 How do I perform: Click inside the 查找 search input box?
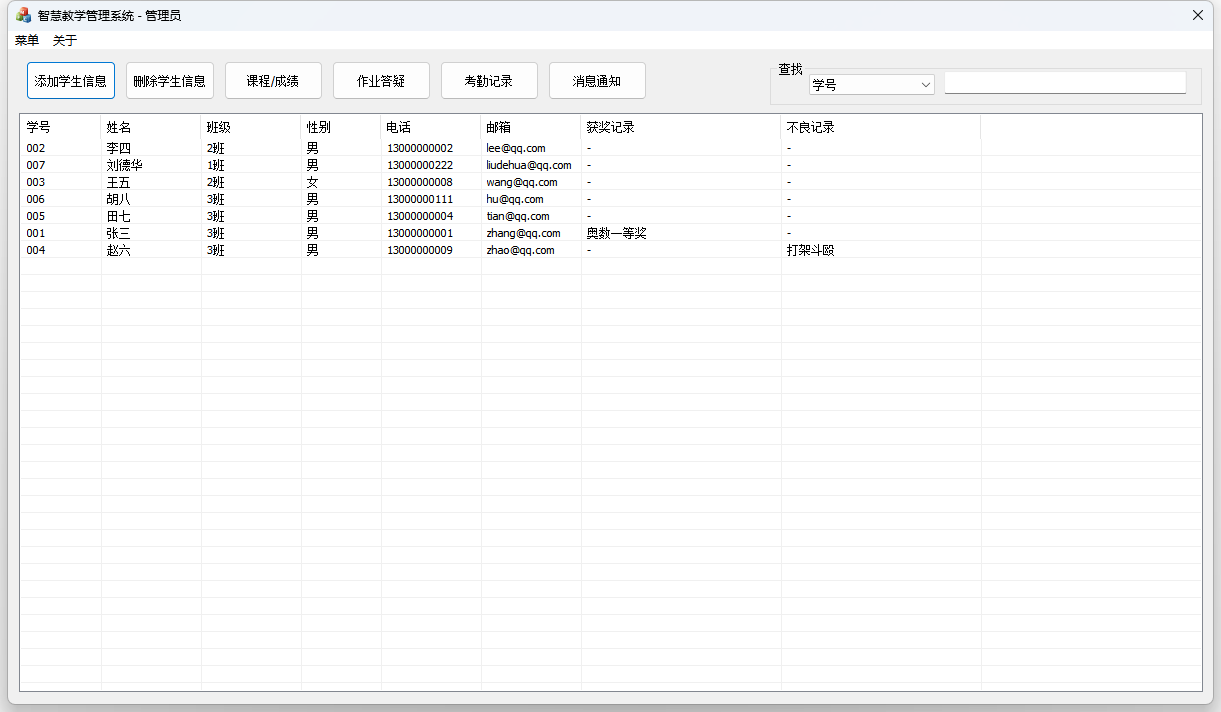point(1064,82)
